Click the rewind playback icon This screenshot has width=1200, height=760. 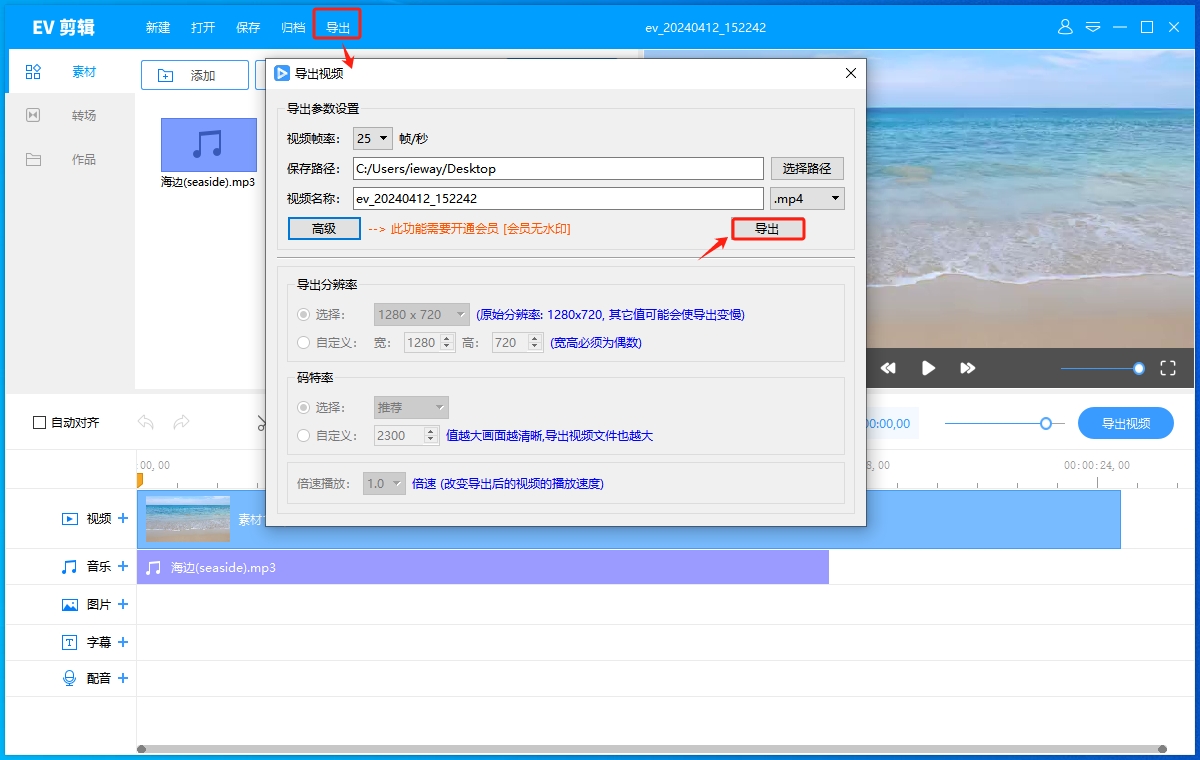click(888, 368)
